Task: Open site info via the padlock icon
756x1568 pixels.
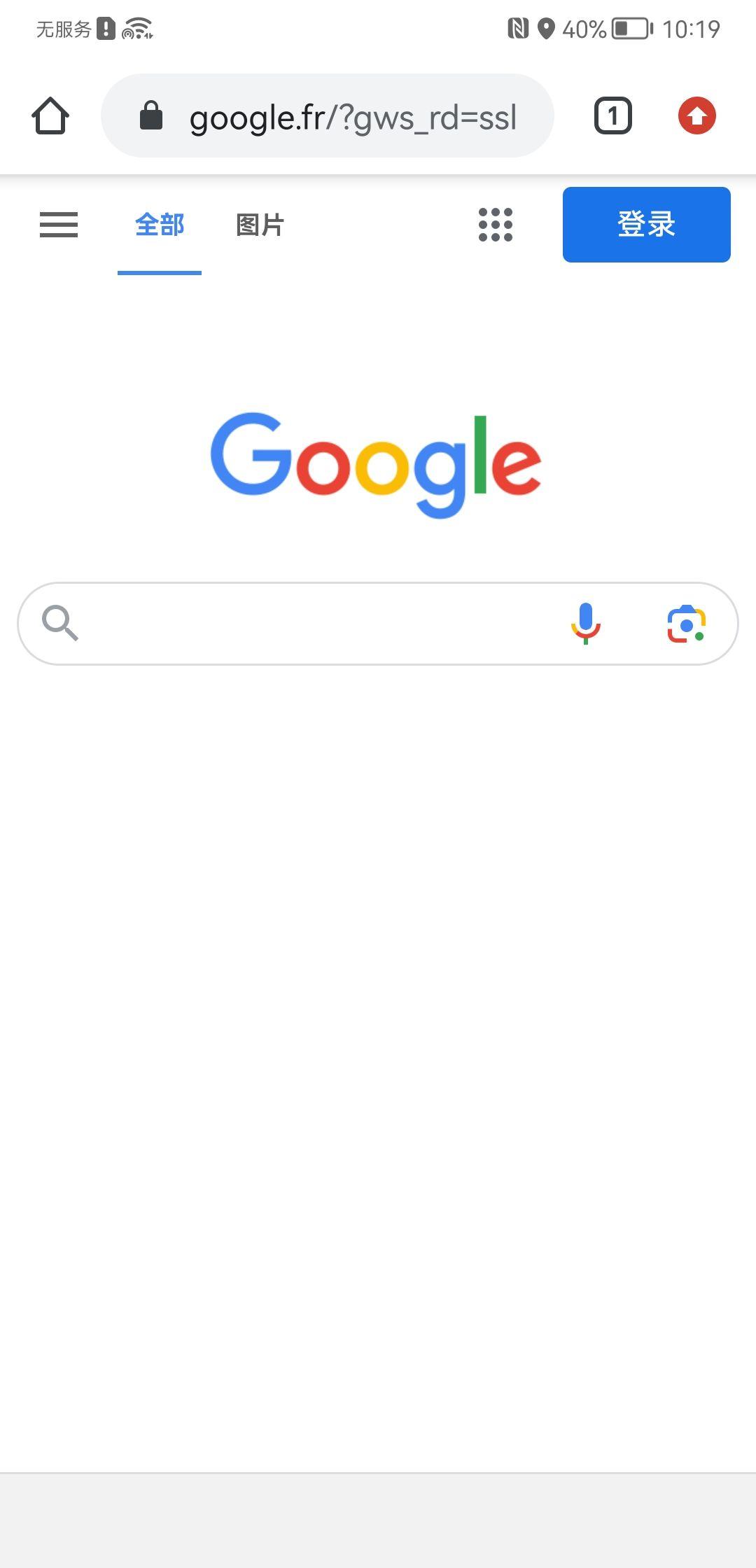Action: tap(151, 115)
